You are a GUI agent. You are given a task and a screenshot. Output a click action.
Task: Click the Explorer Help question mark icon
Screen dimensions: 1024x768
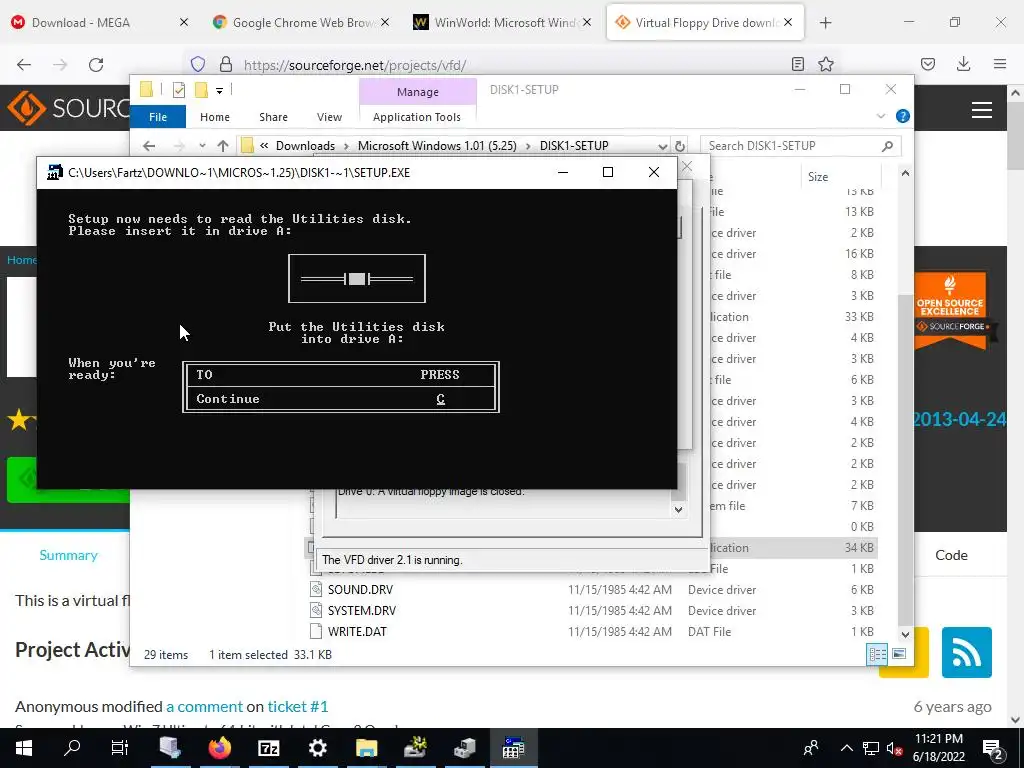pos(903,116)
